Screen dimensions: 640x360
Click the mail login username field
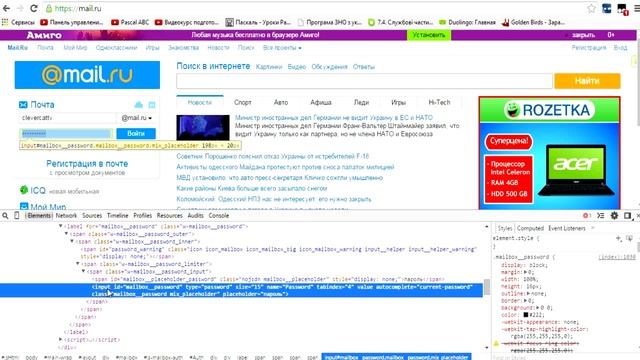tap(67, 118)
